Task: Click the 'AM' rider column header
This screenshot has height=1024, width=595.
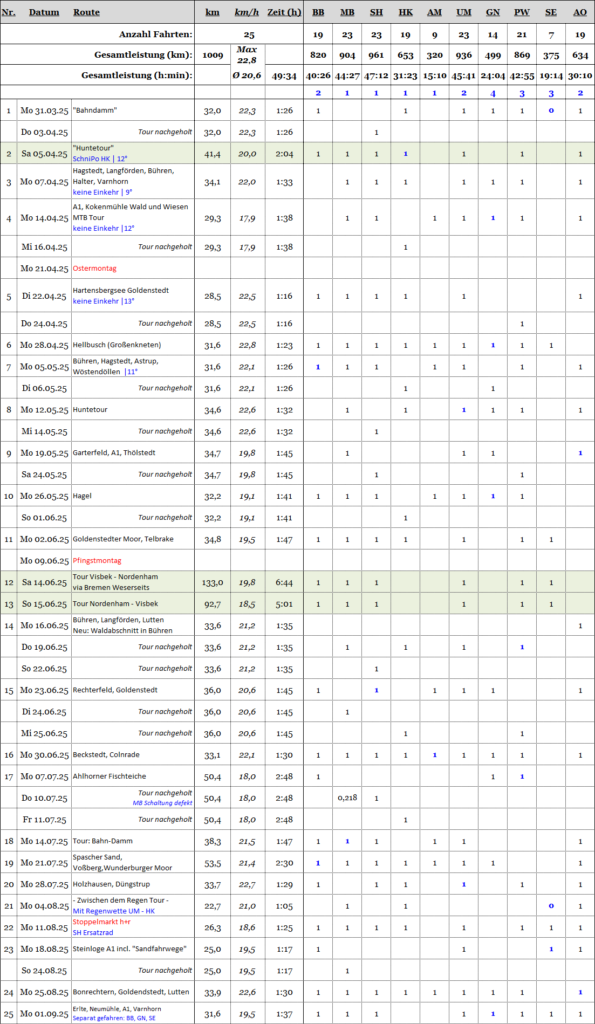Action: coord(434,12)
